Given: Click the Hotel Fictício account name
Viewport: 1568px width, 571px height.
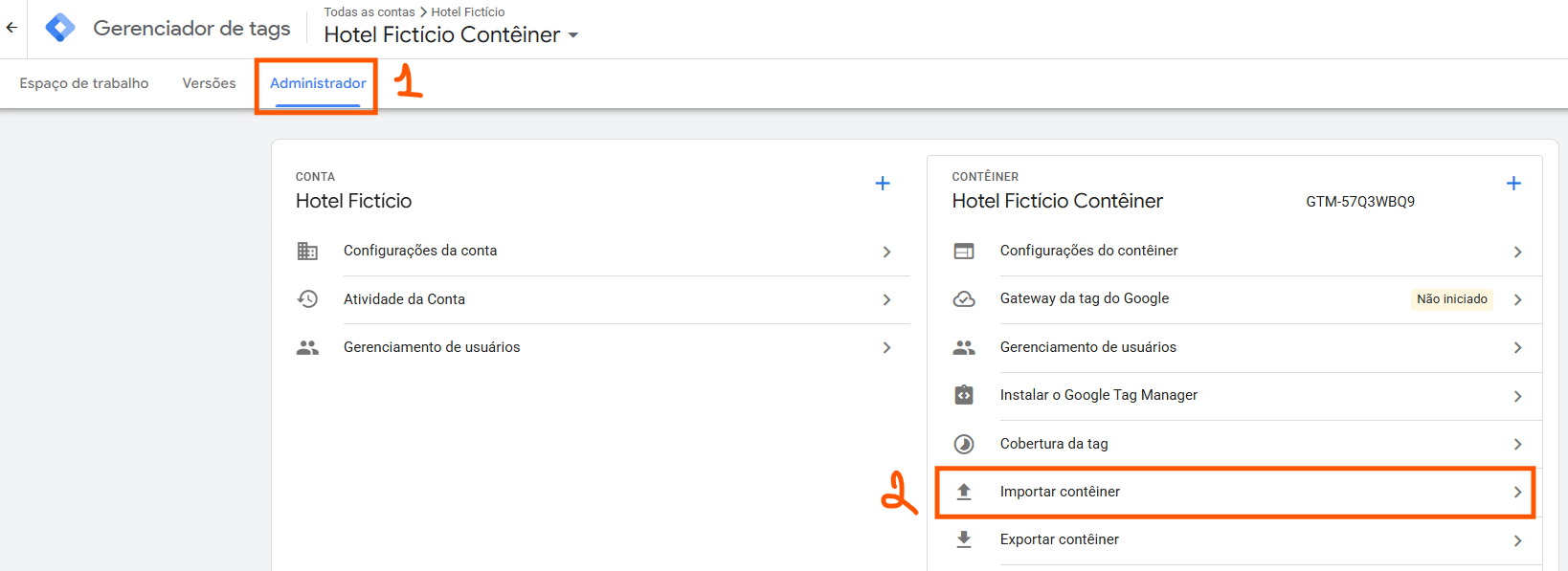Looking at the screenshot, I should click(x=353, y=201).
